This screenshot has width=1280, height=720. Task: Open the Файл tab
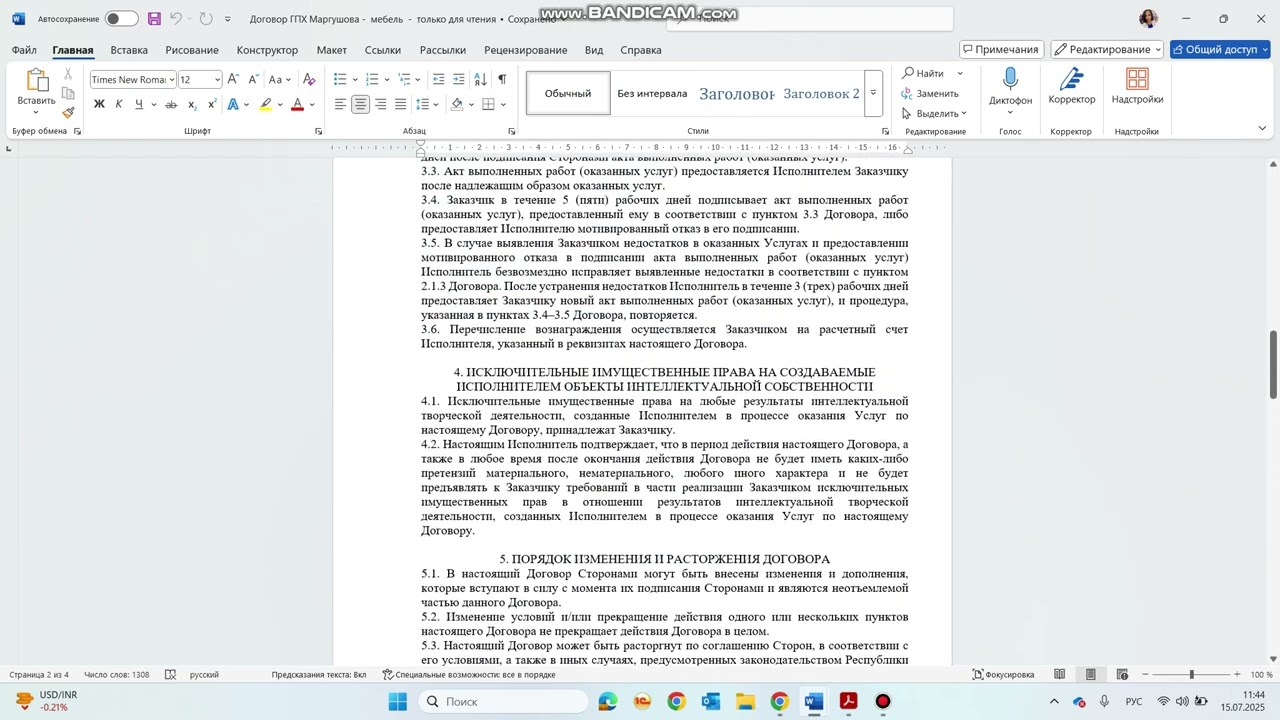pos(24,50)
